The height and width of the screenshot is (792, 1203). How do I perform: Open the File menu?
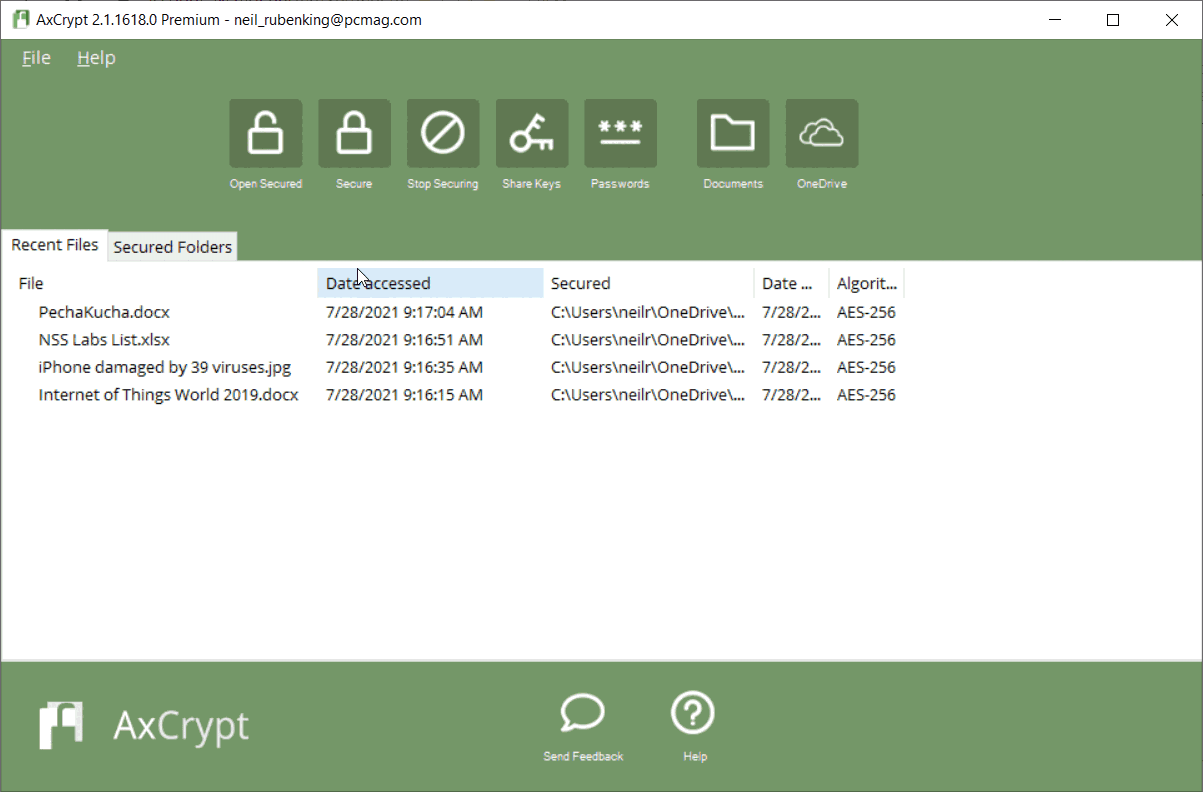(35, 57)
